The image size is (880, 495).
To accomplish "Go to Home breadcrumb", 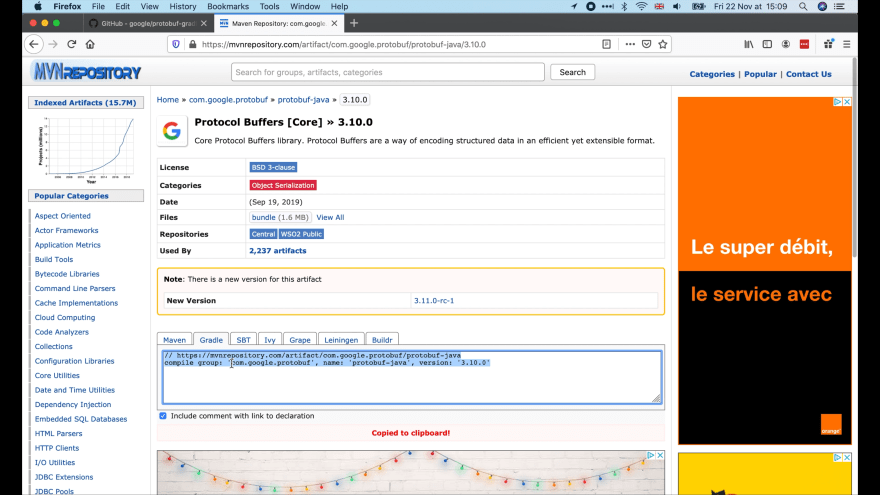I will [x=167, y=99].
